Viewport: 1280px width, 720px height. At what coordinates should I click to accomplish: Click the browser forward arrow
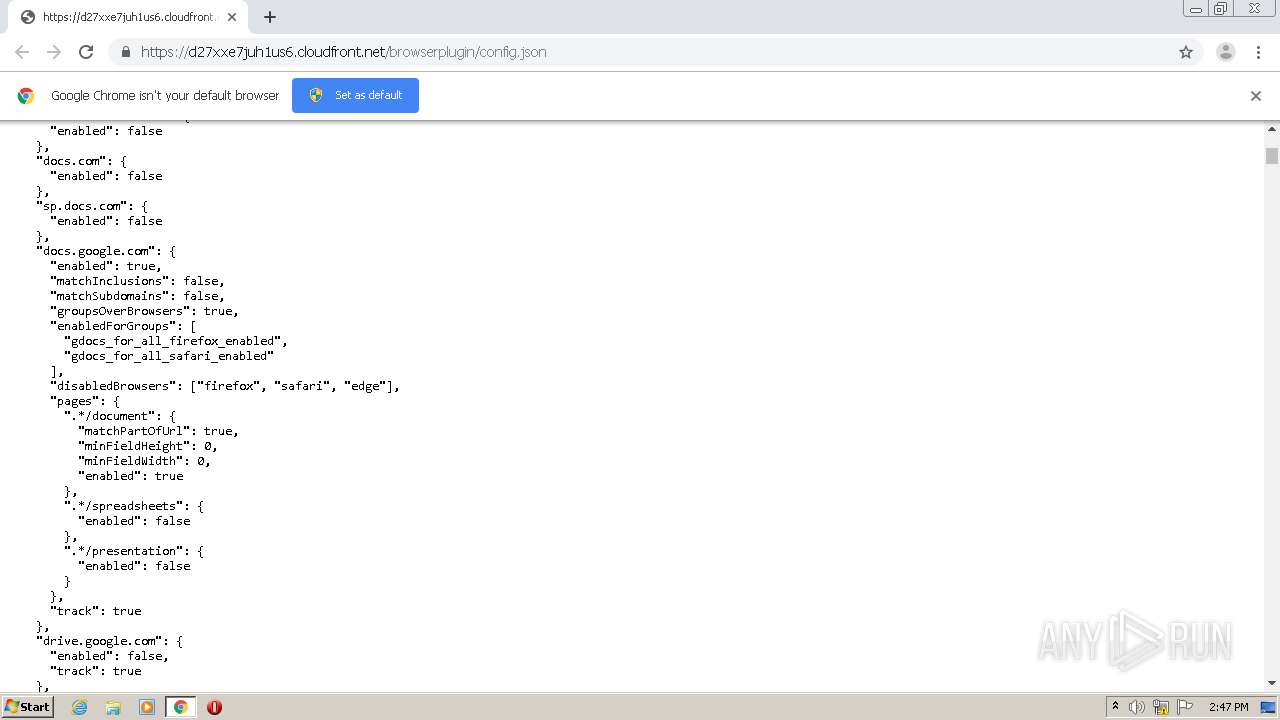[x=54, y=52]
